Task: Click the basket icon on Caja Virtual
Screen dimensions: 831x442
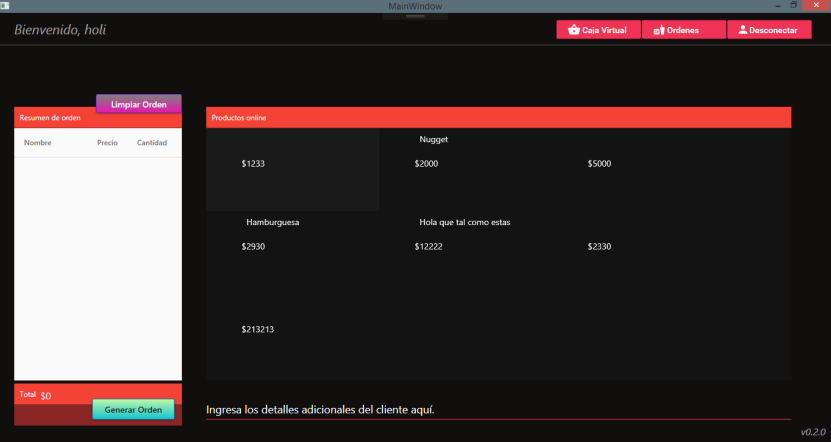Action: pos(573,30)
